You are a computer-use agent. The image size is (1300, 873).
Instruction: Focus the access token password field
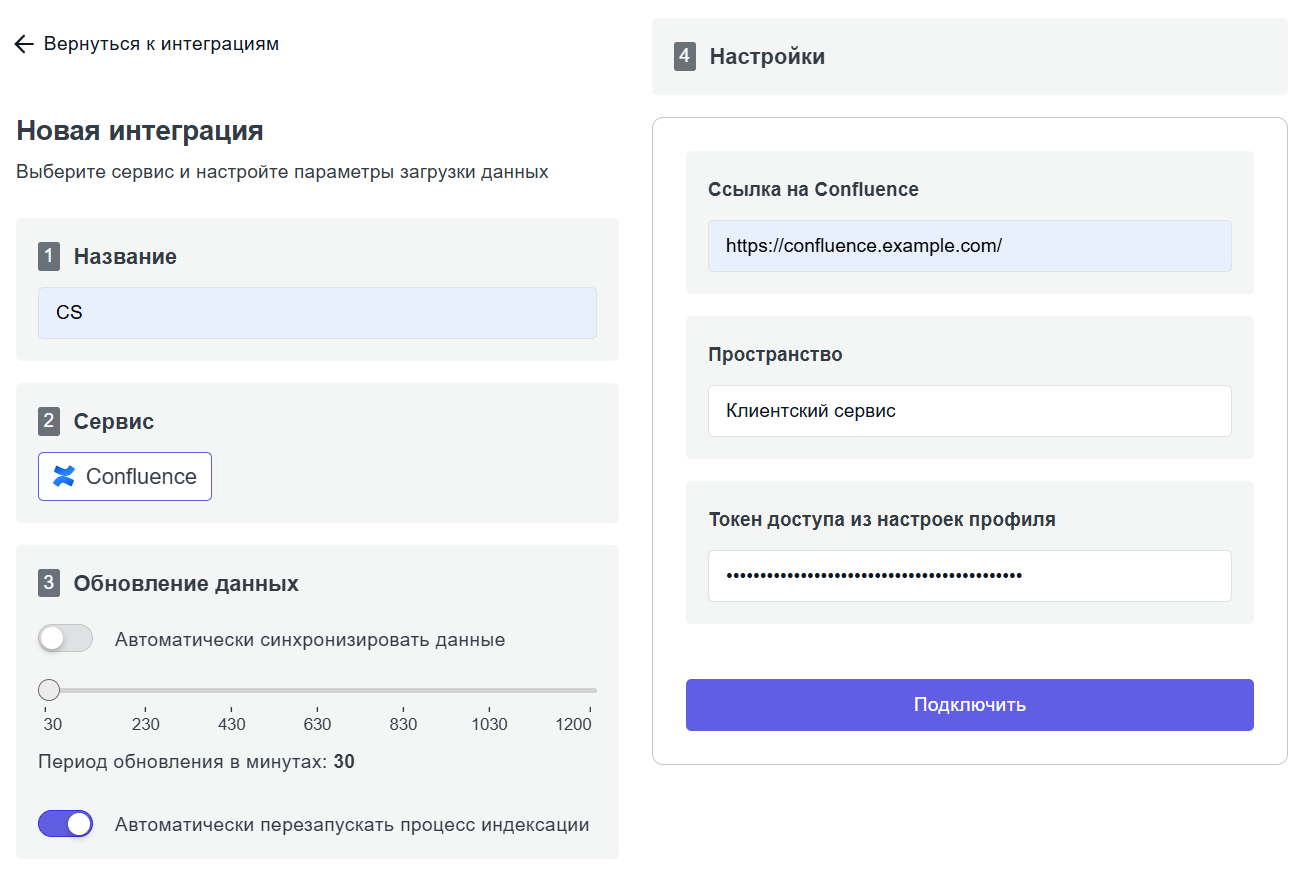(x=970, y=576)
